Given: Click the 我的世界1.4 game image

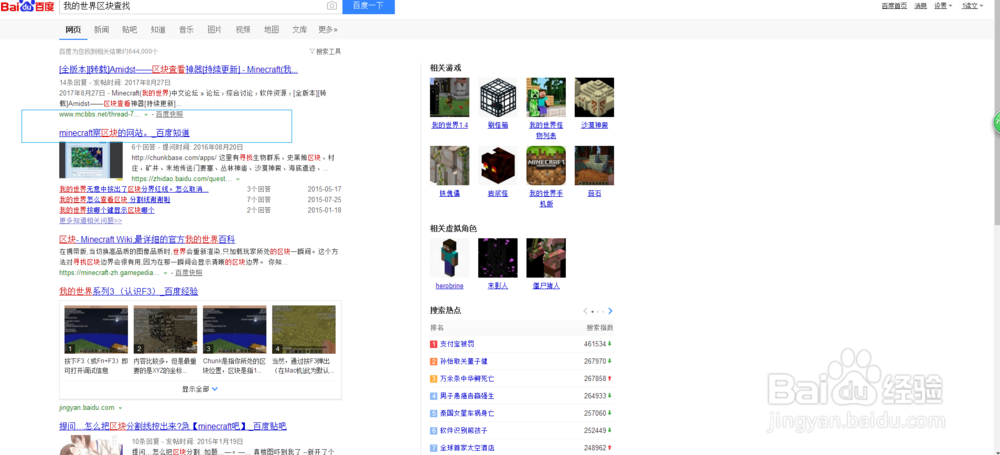Looking at the screenshot, I should 450,97.
